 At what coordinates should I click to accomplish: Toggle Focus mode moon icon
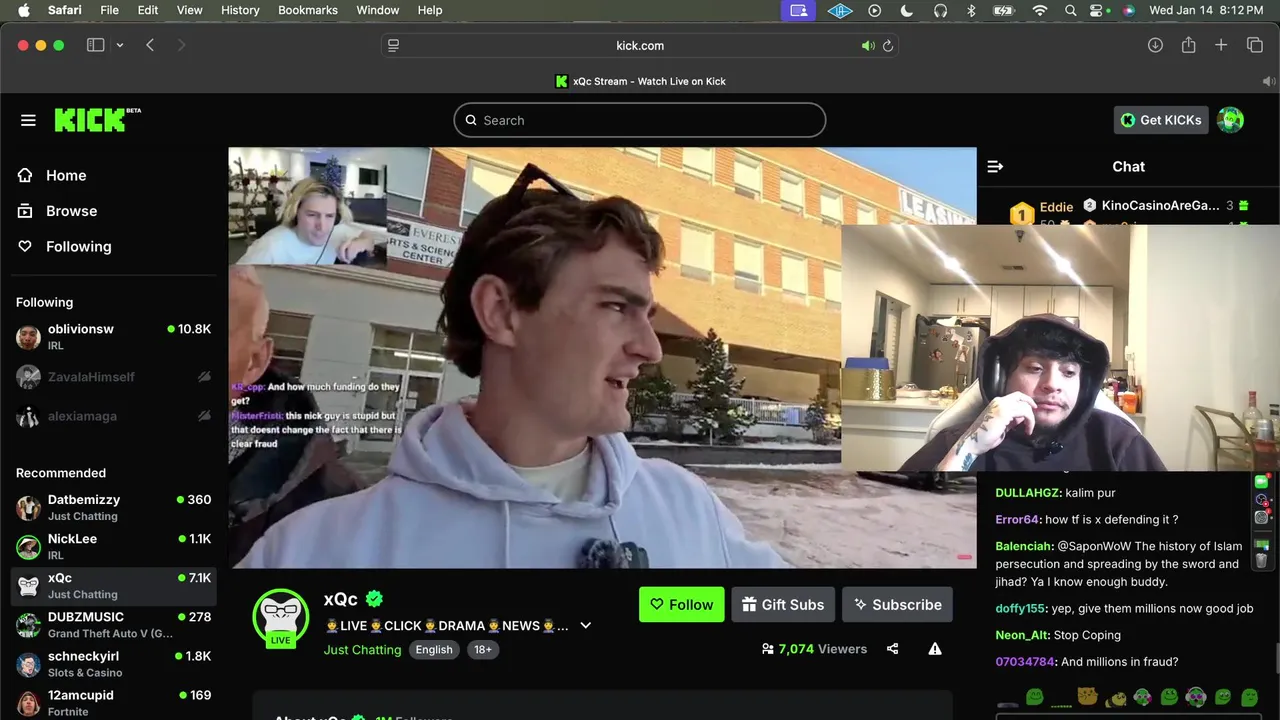click(907, 10)
